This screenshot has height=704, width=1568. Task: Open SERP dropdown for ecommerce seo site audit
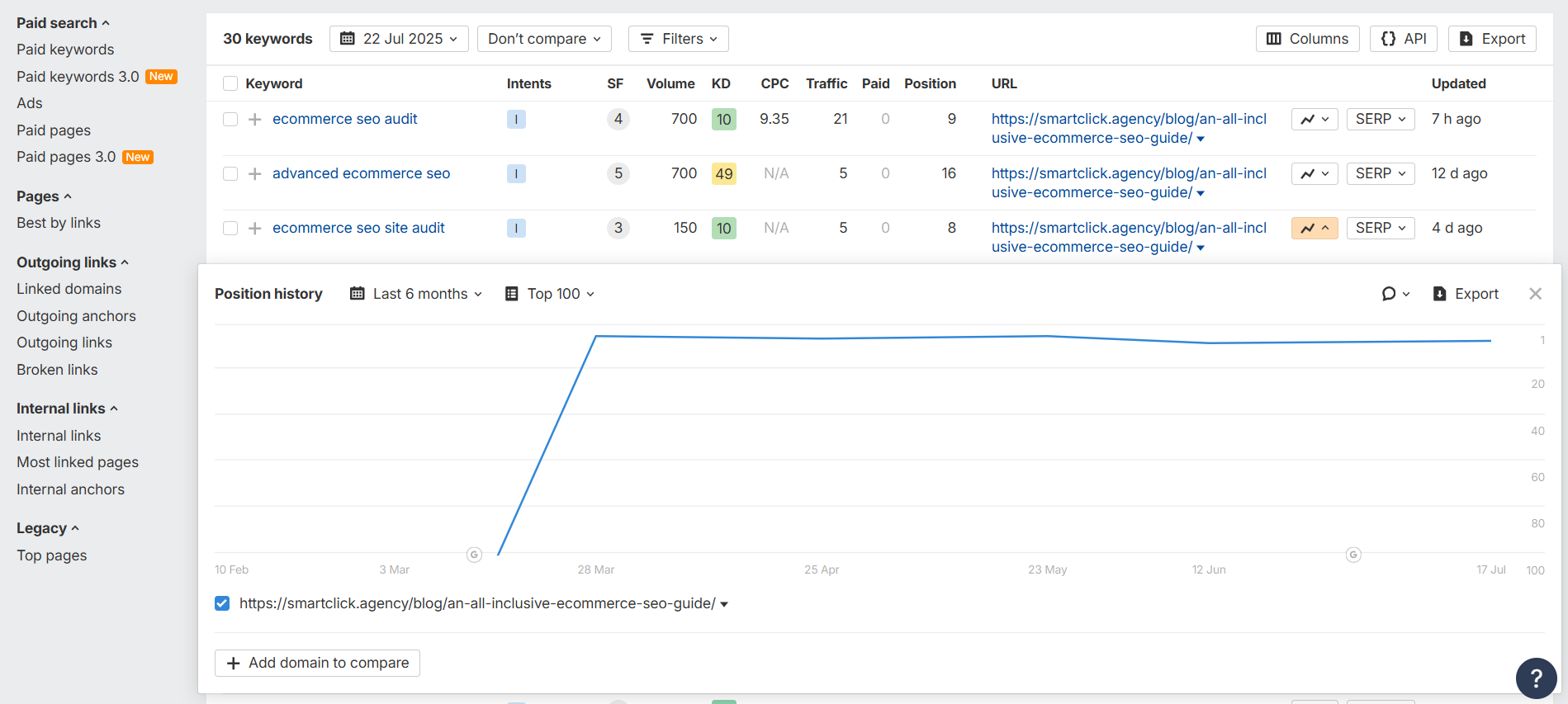point(1381,228)
